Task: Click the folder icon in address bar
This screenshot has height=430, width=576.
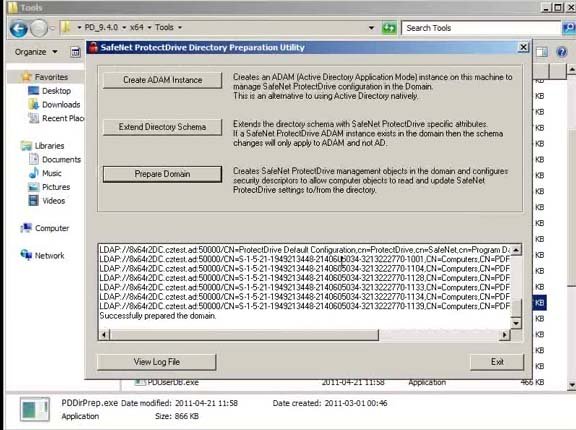Action: coord(66,27)
